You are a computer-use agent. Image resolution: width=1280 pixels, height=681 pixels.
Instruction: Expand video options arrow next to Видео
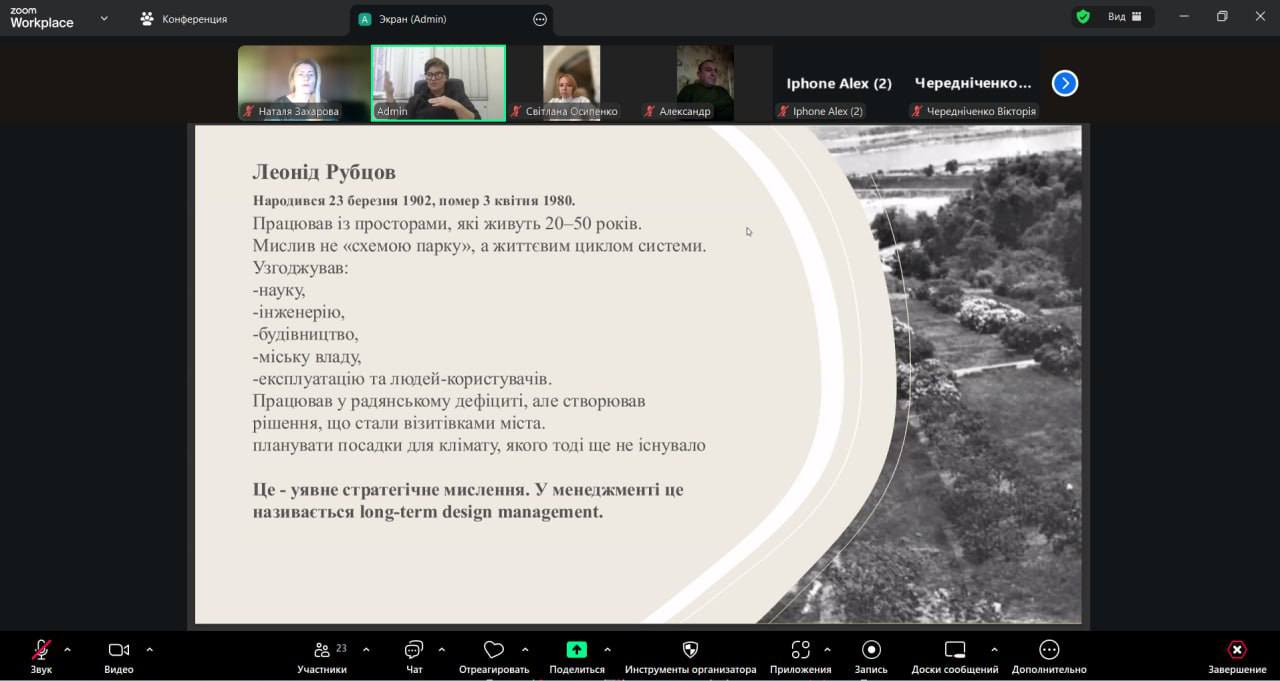[x=150, y=650]
